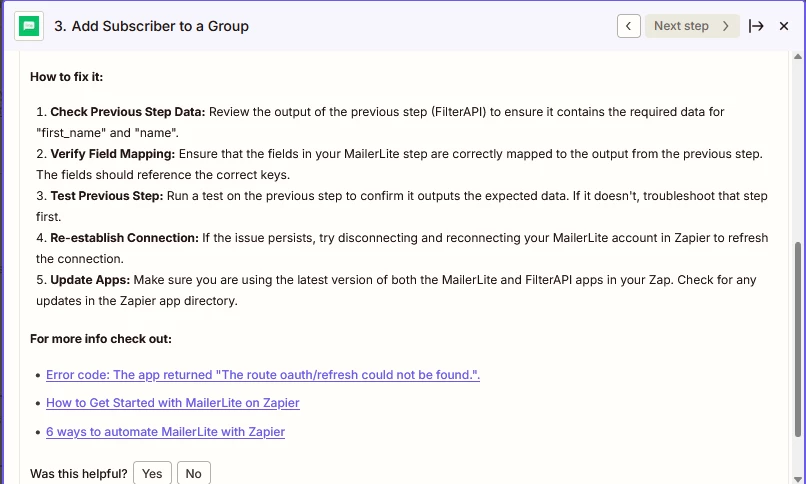806x484 pixels.
Task: Open 6 ways to automate MailerLite link
Action: click(x=165, y=432)
